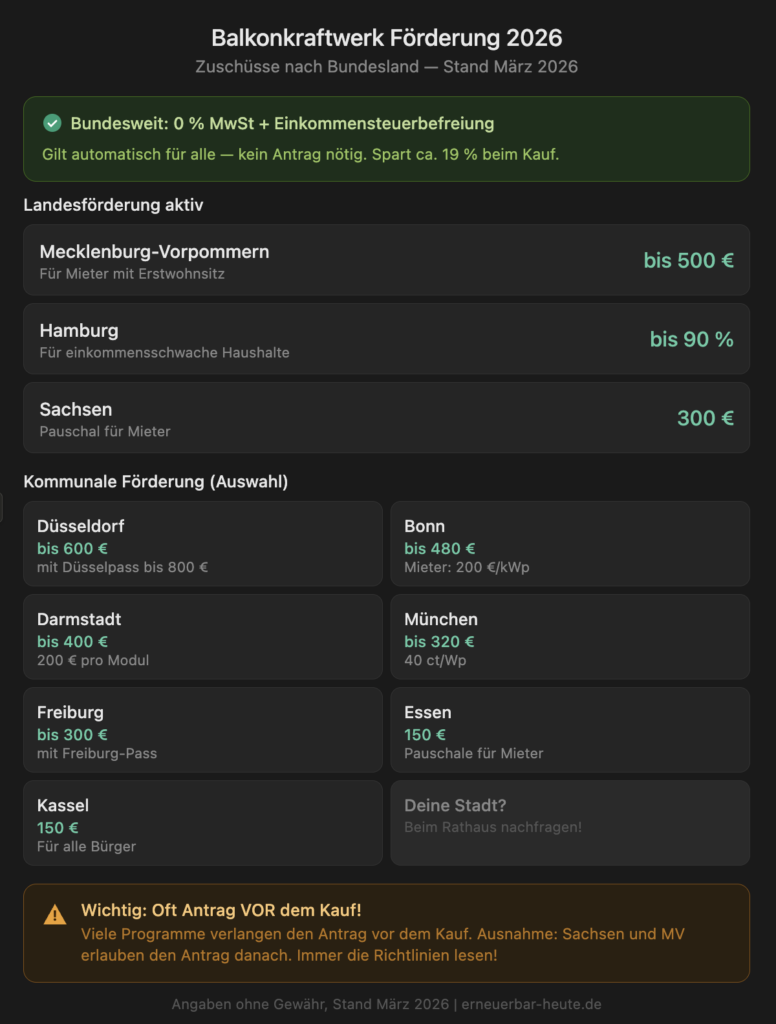Open the erneuerbar-heute.de footer link
This screenshot has width=776, height=1024.
[x=531, y=1004]
